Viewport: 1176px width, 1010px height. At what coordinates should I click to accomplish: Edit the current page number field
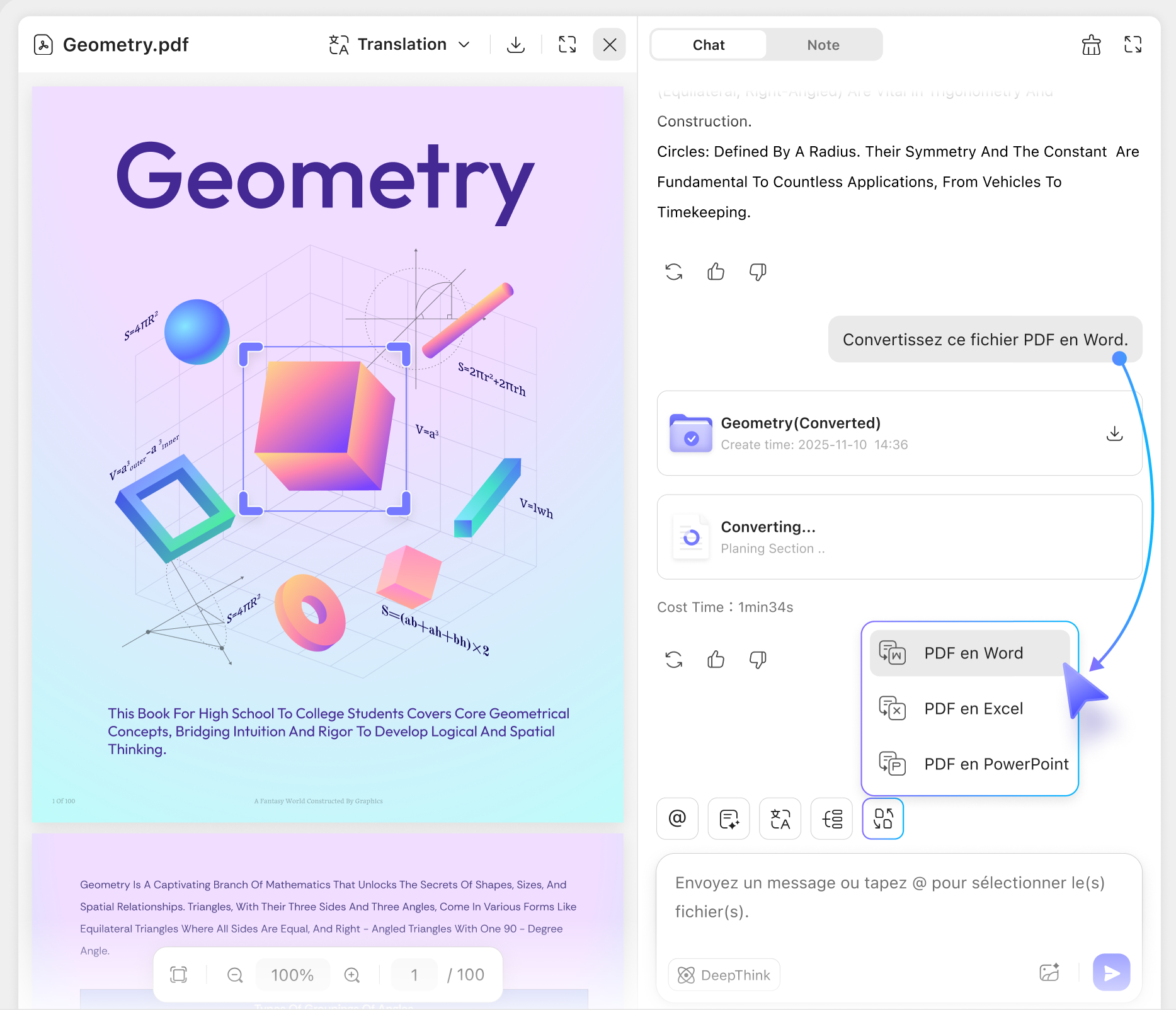coord(414,974)
